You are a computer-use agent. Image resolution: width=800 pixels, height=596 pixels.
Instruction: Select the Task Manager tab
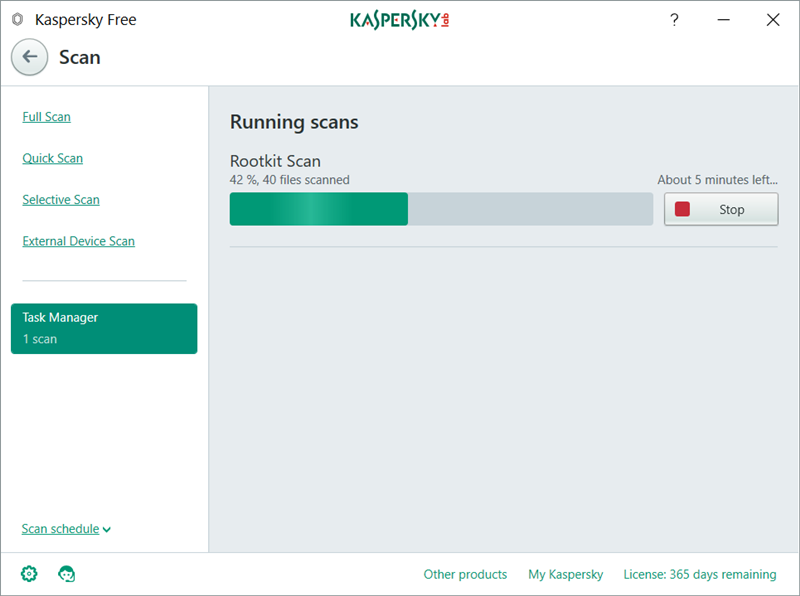(104, 329)
